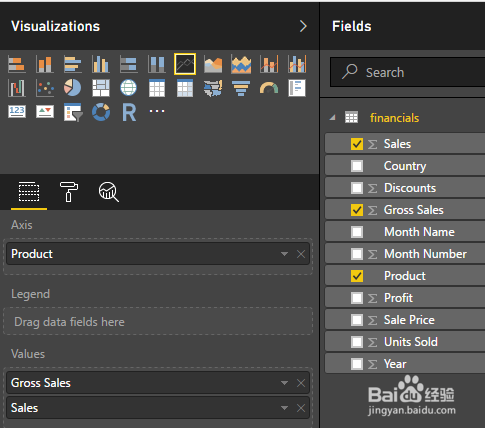Remove Gross Sales from Values
This screenshot has height=428, width=485.
click(301, 383)
